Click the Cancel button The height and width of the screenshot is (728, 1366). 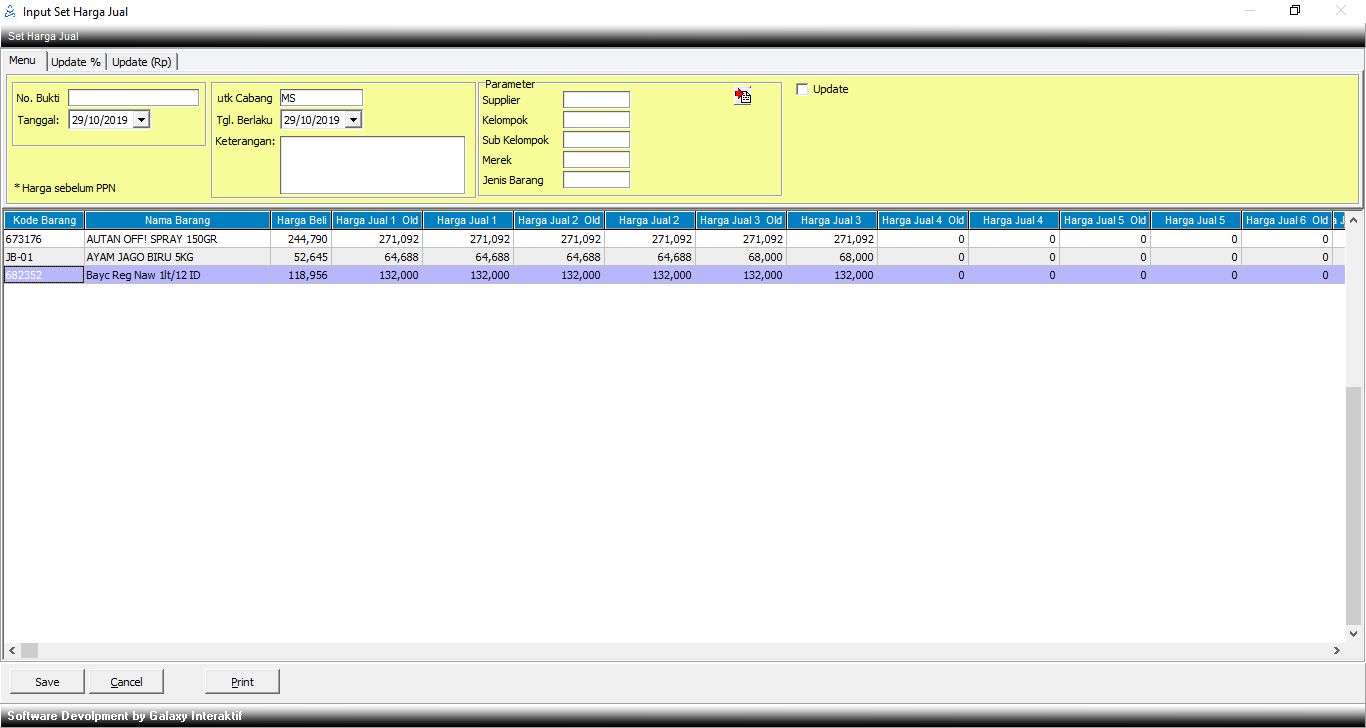coord(126,682)
